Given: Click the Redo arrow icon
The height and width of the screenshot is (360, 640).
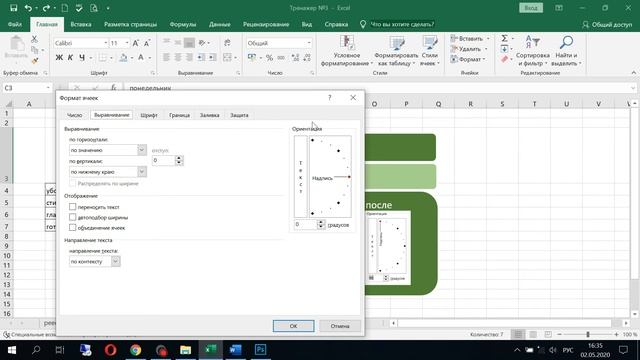Looking at the screenshot, I should [46, 8].
